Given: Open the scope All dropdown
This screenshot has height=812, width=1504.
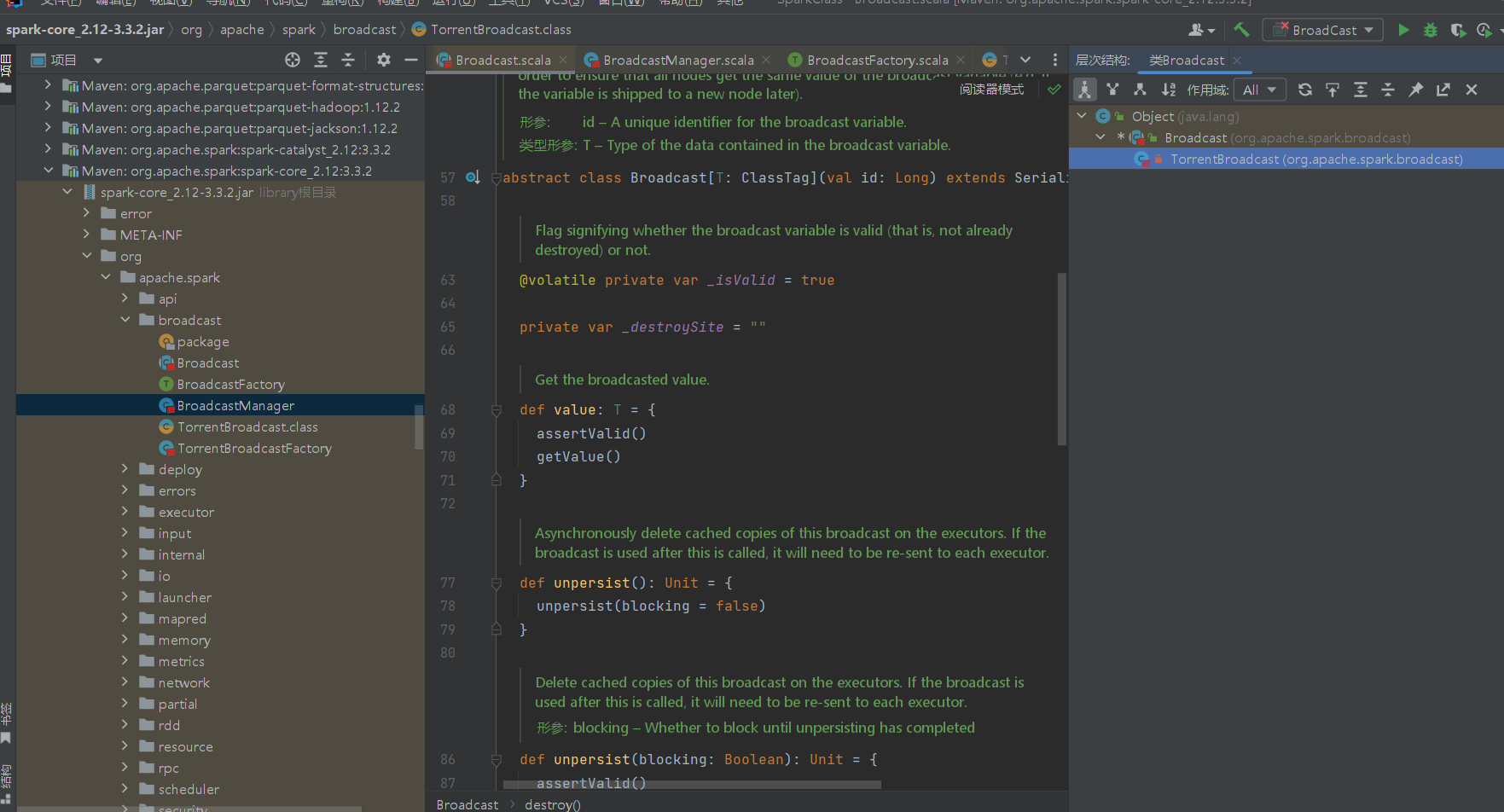Looking at the screenshot, I should pyautogui.click(x=1259, y=90).
